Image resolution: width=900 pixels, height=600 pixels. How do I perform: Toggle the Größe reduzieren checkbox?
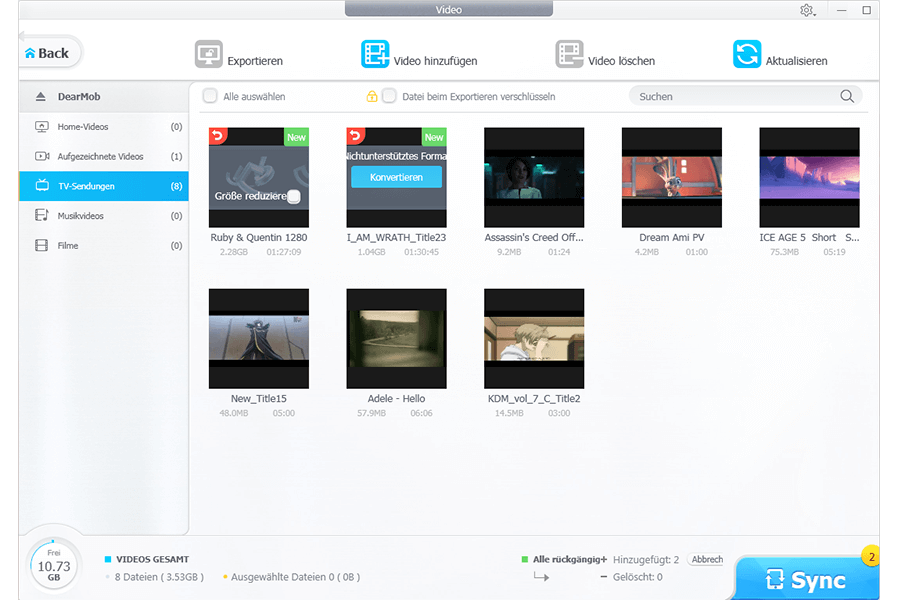pyautogui.click(x=293, y=196)
